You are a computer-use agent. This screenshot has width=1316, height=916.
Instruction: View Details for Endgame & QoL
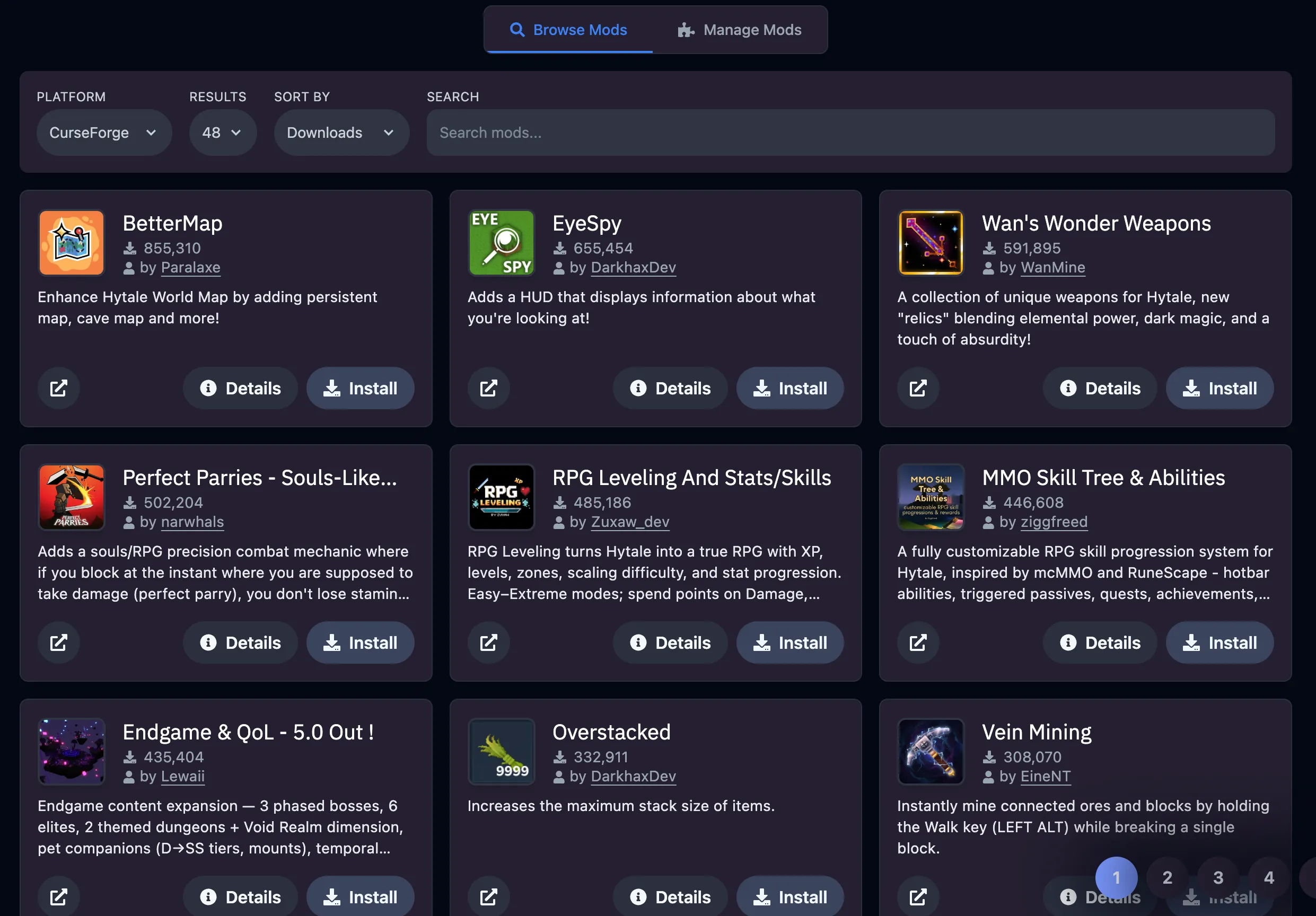[240, 896]
